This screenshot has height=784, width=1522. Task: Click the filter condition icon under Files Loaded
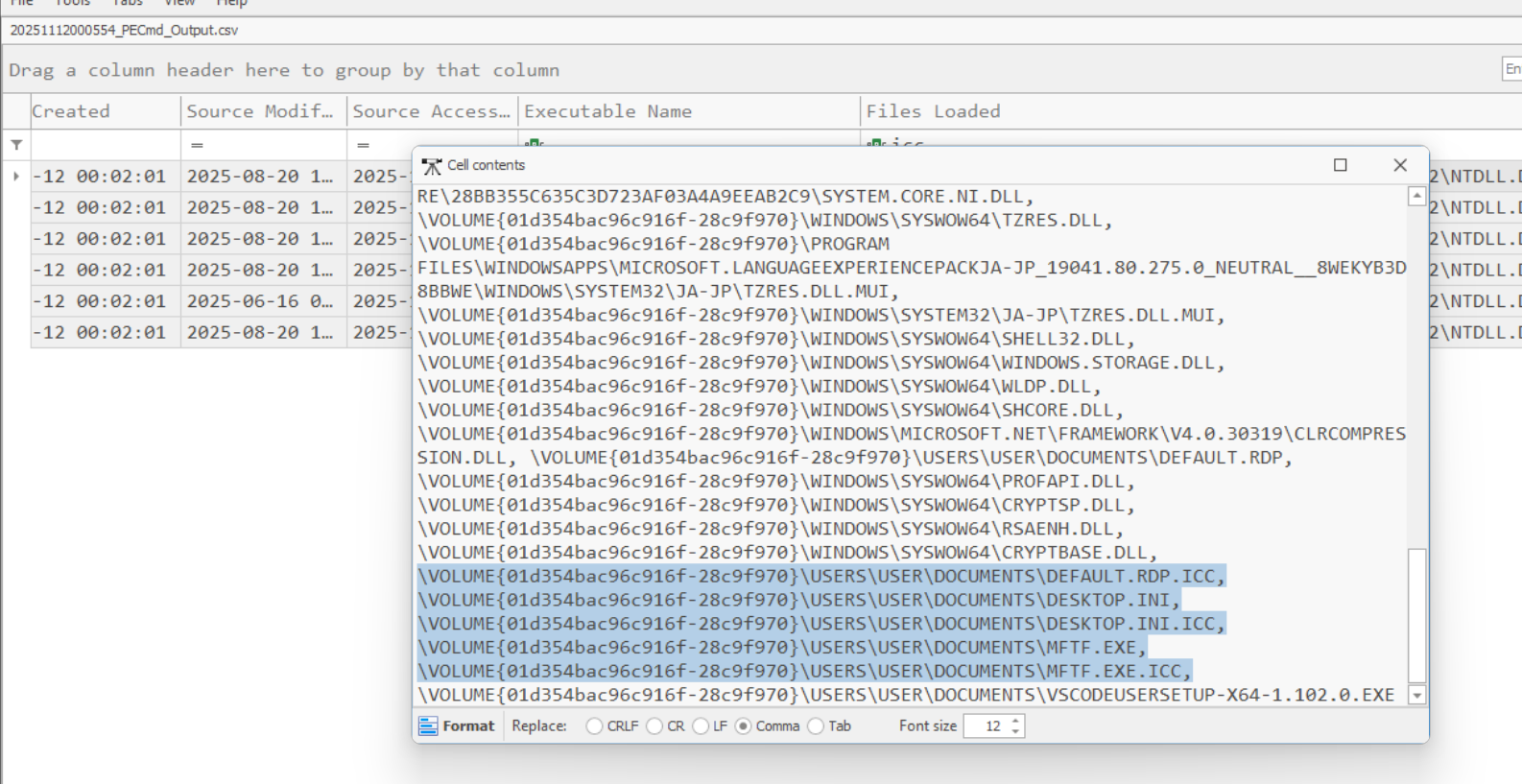click(875, 144)
